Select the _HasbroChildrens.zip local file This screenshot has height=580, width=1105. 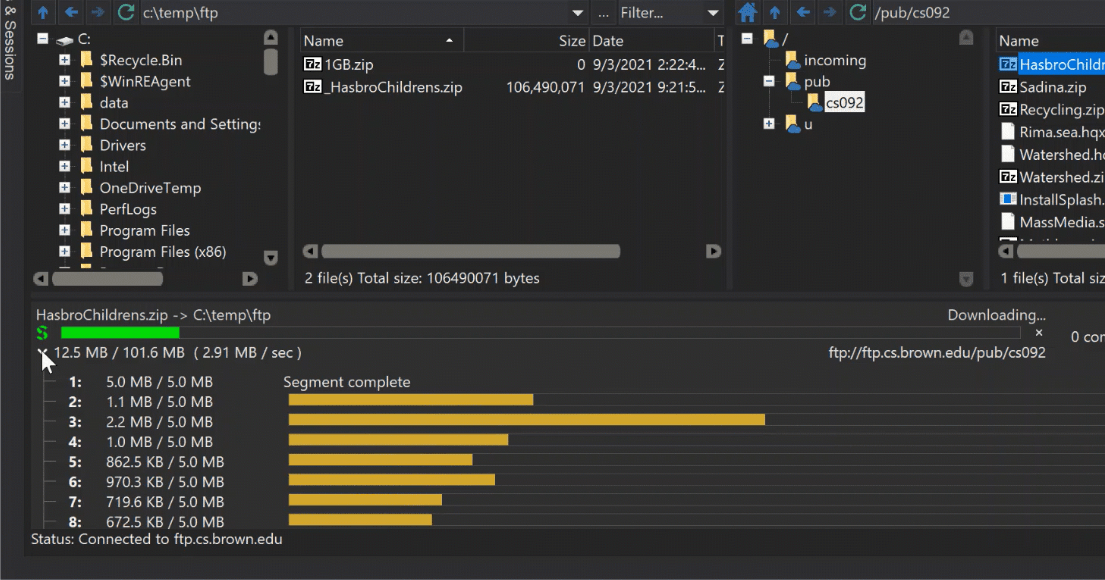pos(393,87)
